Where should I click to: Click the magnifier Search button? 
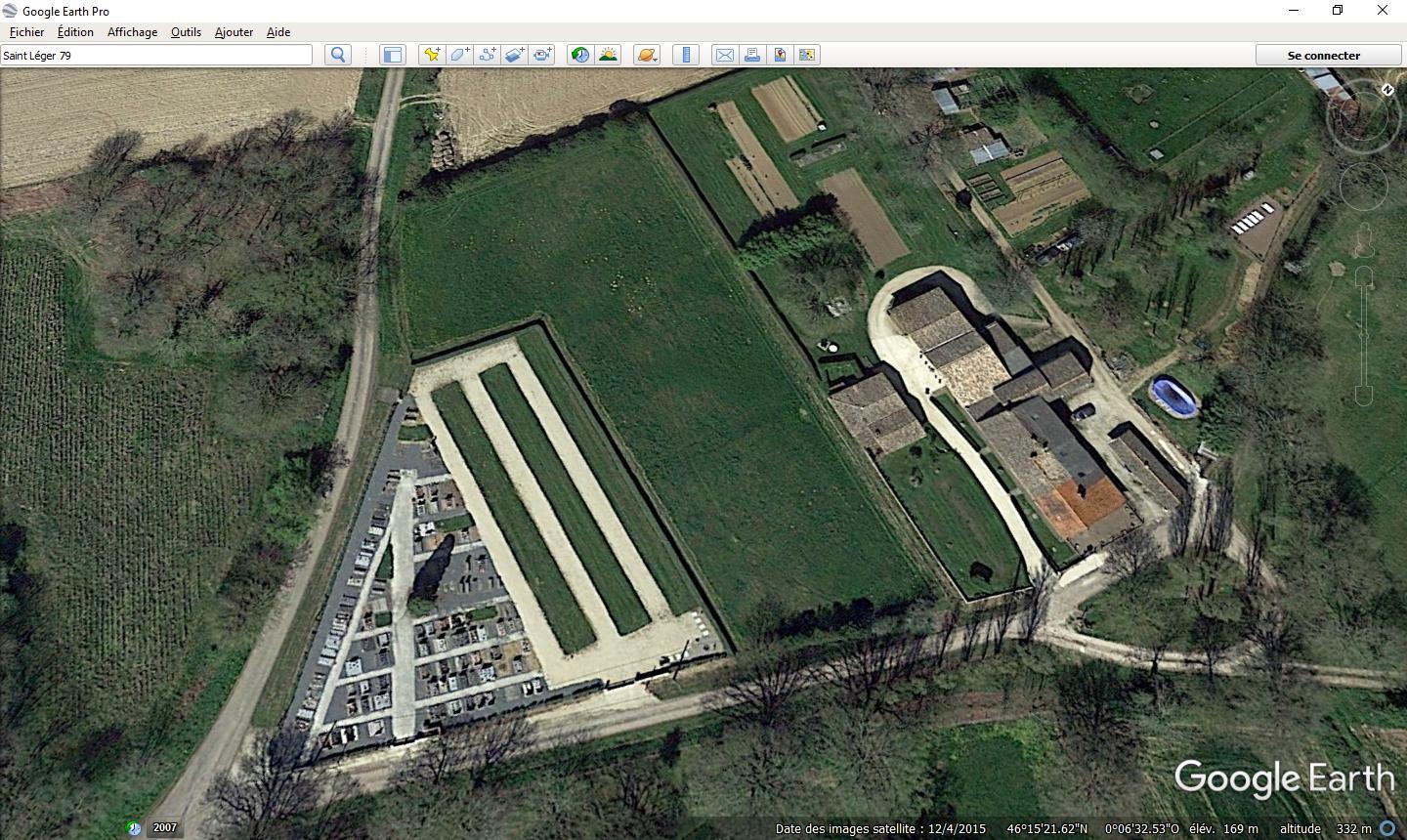338,55
